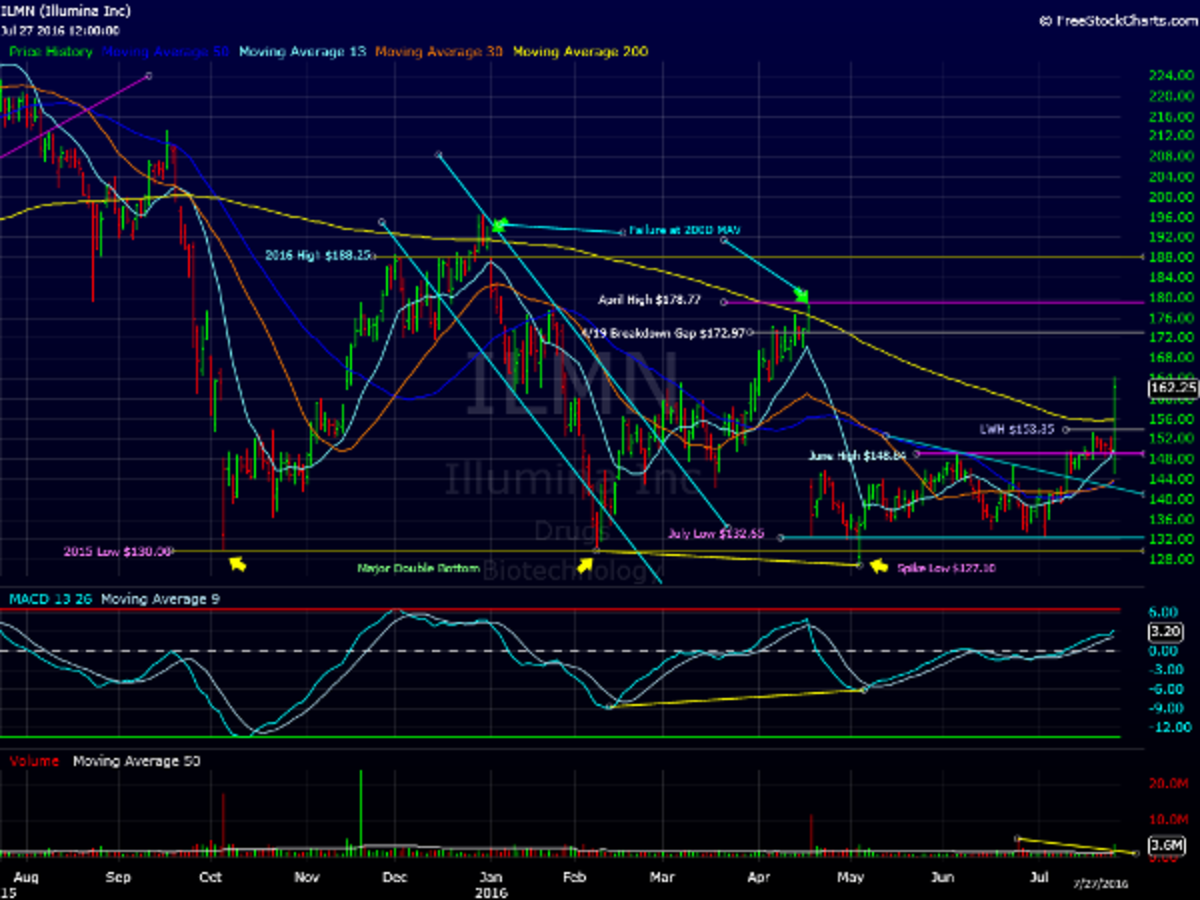Click the yellow arrow beside 2015 Low
Image resolution: width=1200 pixels, height=900 pixels.
click(x=238, y=565)
